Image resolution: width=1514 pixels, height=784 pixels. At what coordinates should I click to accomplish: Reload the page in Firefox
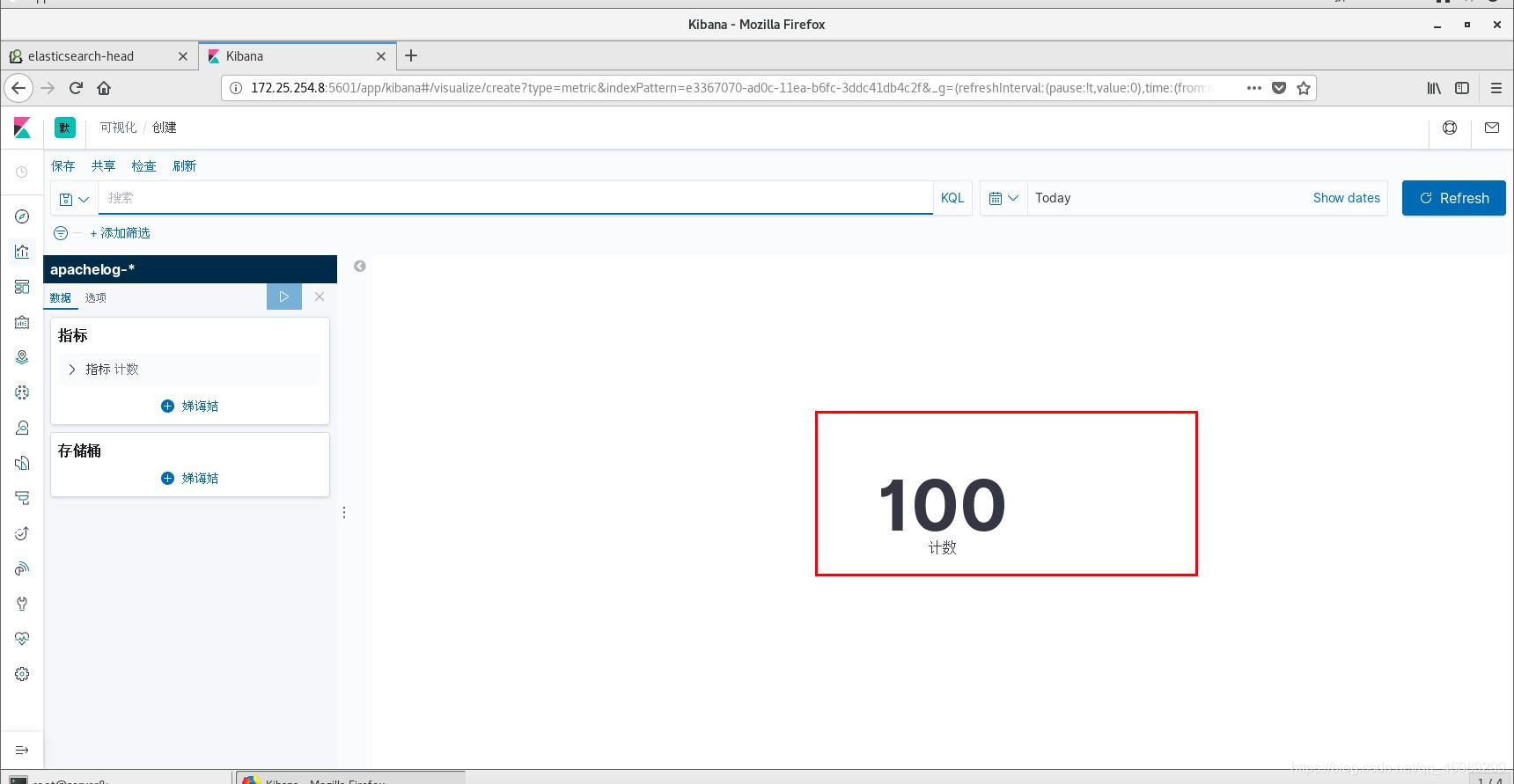pyautogui.click(x=76, y=88)
